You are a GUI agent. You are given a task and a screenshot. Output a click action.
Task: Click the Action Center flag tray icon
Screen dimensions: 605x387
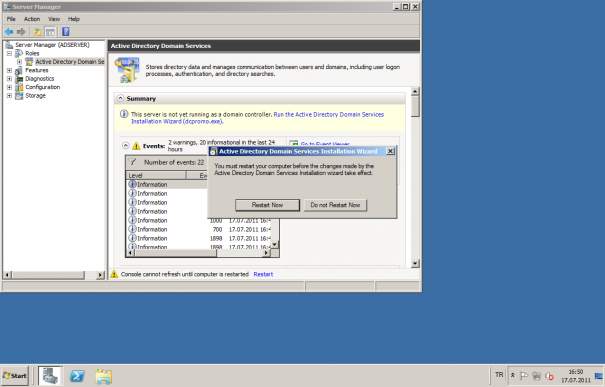pyautogui.click(x=524, y=375)
